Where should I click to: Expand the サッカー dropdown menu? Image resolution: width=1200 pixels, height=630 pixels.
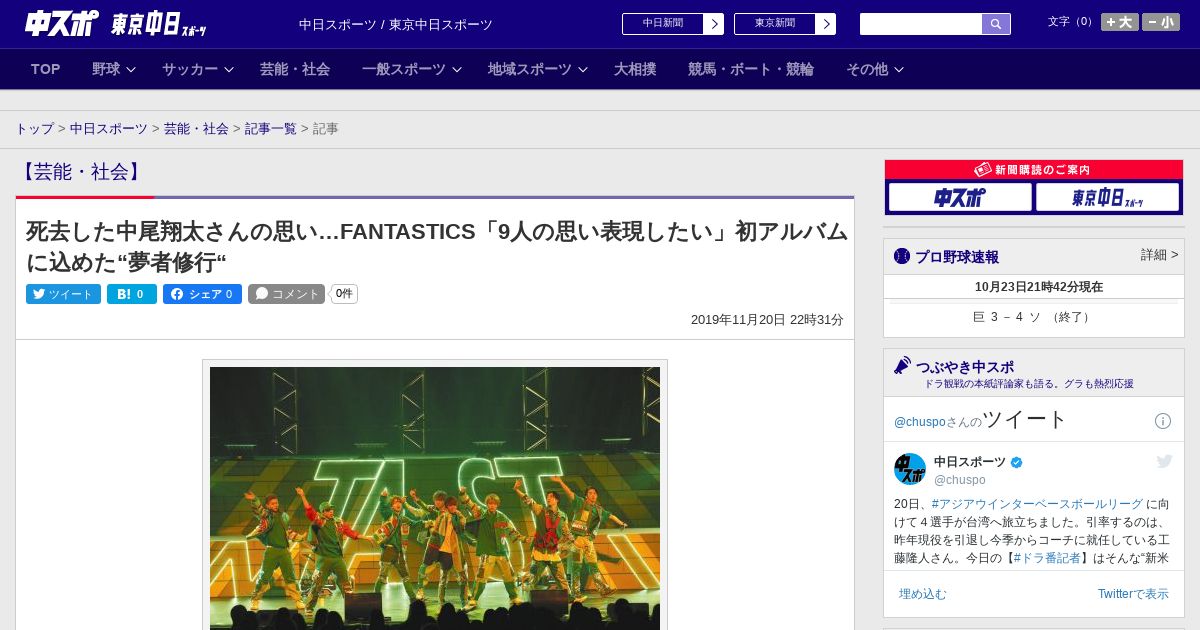[x=198, y=69]
